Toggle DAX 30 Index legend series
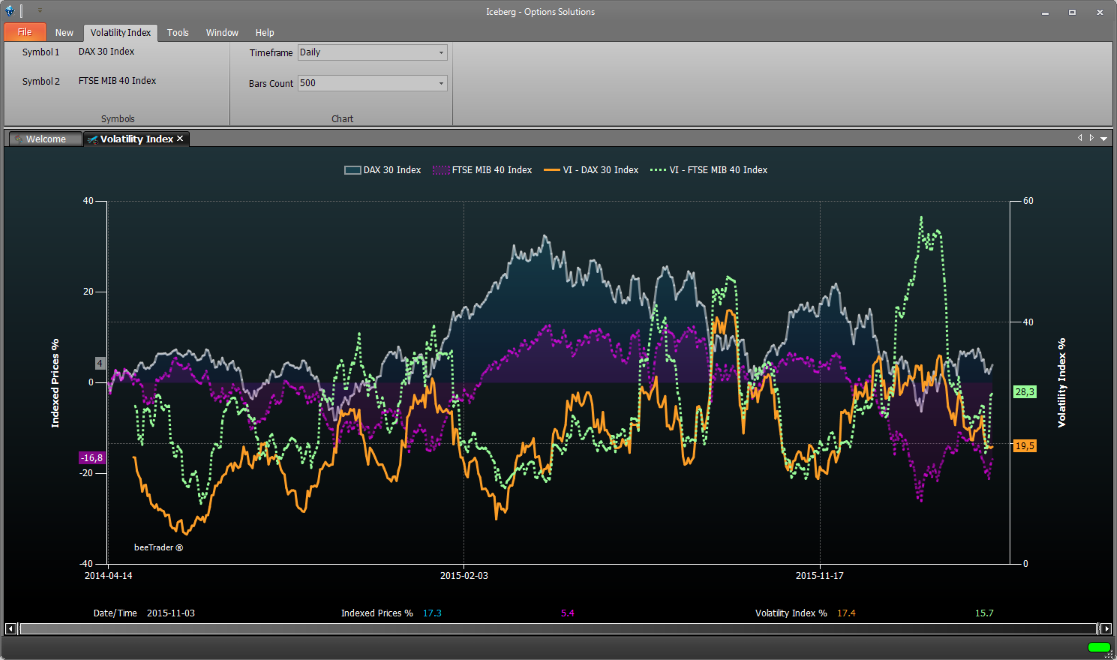 (x=383, y=170)
